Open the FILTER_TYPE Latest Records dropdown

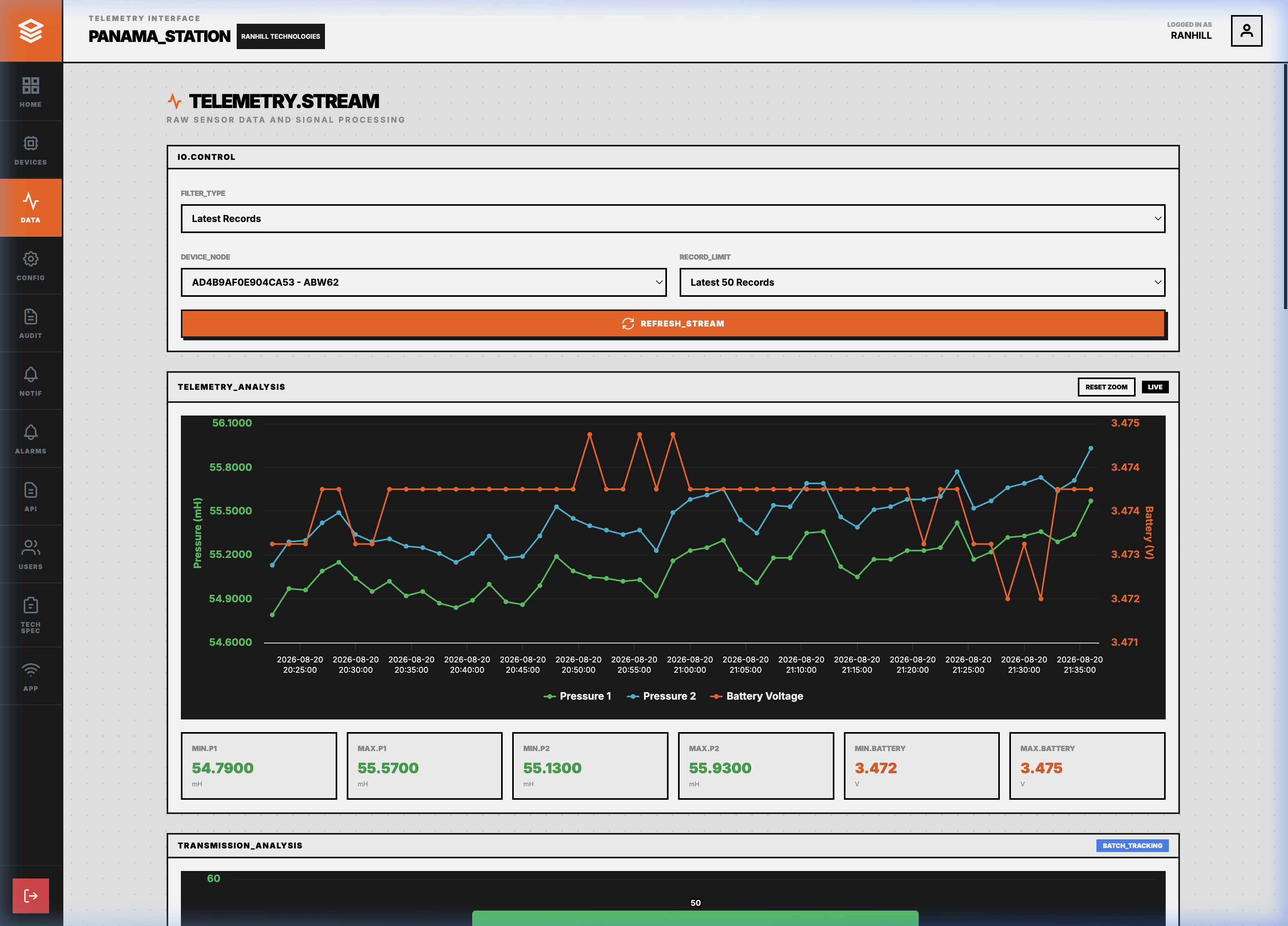[x=672, y=218]
